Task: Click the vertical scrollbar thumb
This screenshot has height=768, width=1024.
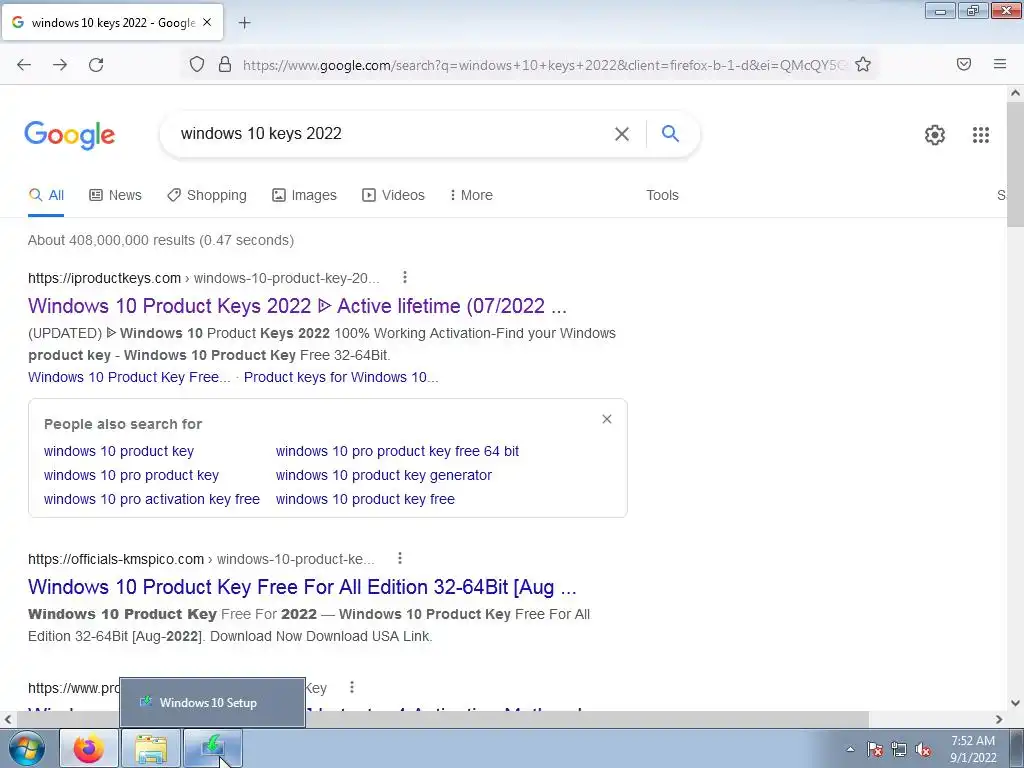Action: pos(1016,163)
